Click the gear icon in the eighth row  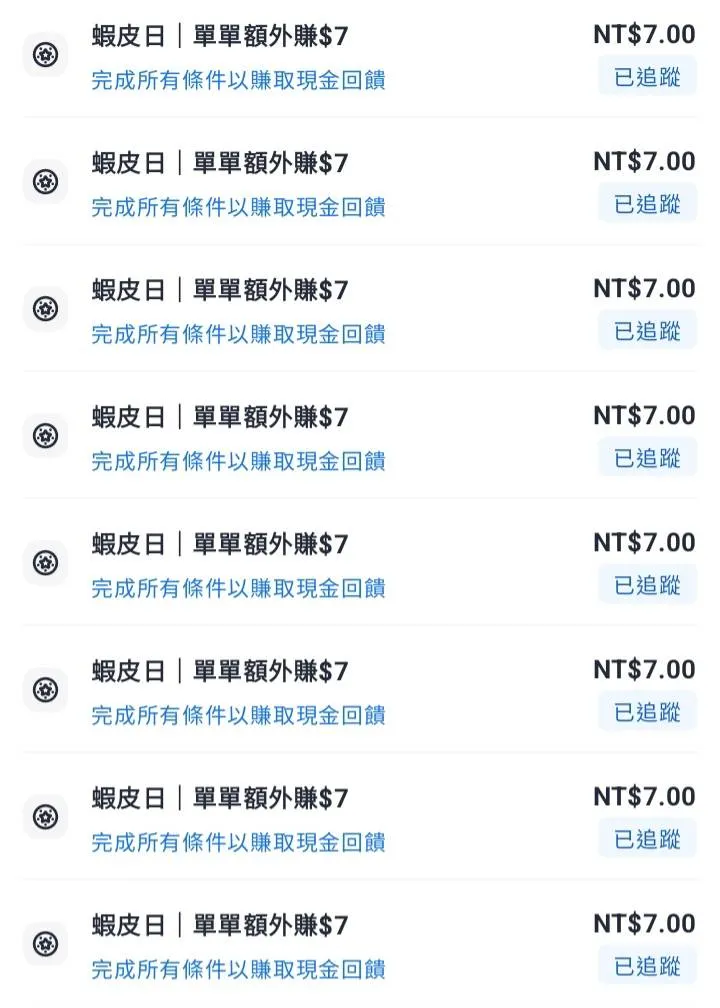(45, 944)
